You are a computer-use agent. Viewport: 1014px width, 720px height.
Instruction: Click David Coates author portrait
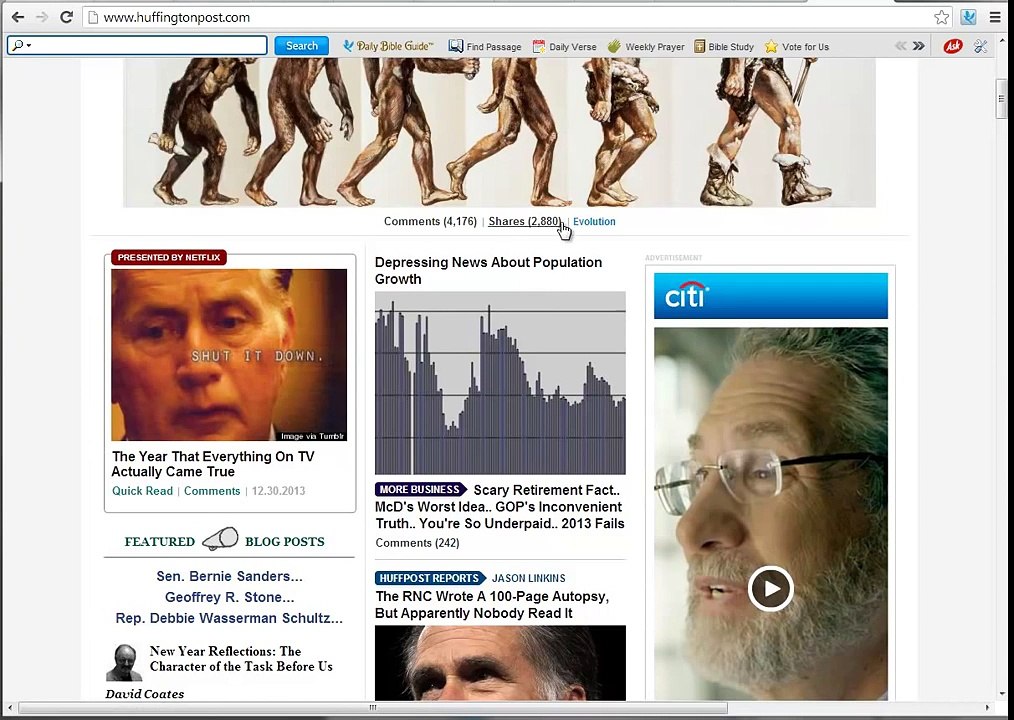(x=124, y=662)
